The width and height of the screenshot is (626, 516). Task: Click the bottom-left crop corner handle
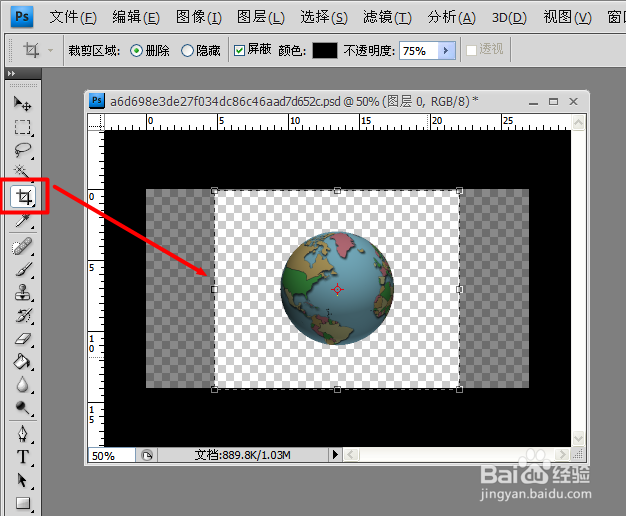214,389
